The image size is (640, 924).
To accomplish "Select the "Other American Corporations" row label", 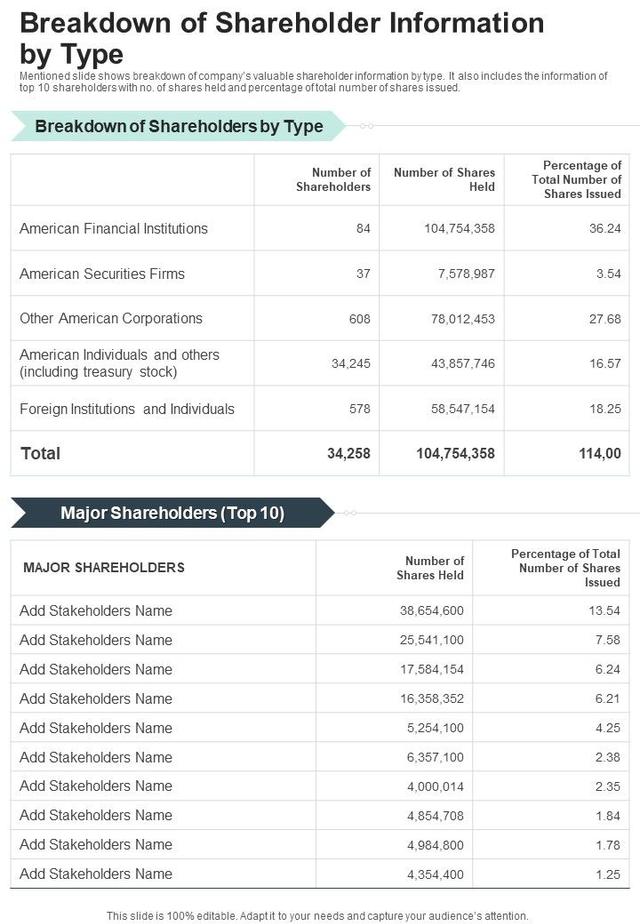I will coord(111,319).
